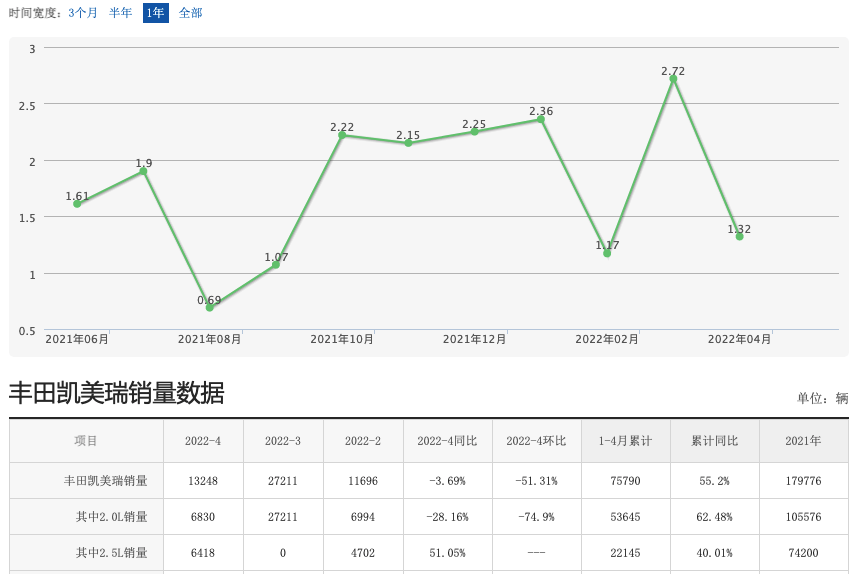852x574 pixels.
Task: Click the 4702 cell
Action: pyautogui.click(x=363, y=553)
